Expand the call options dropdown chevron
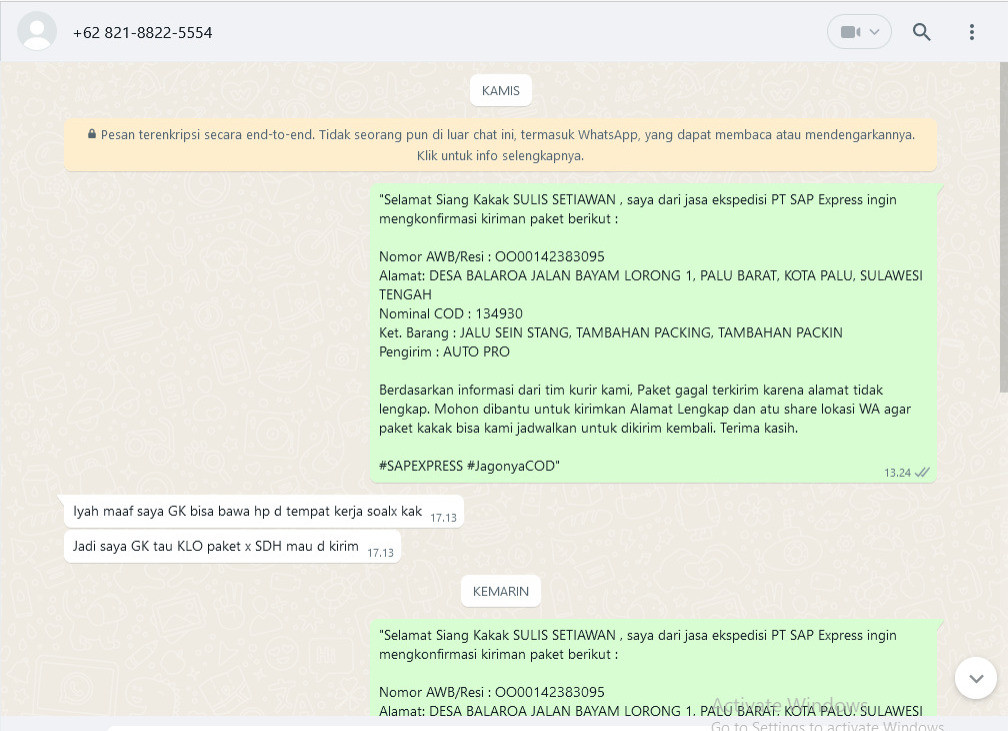Viewport: 1008px width, 731px height. pyautogui.click(x=874, y=32)
